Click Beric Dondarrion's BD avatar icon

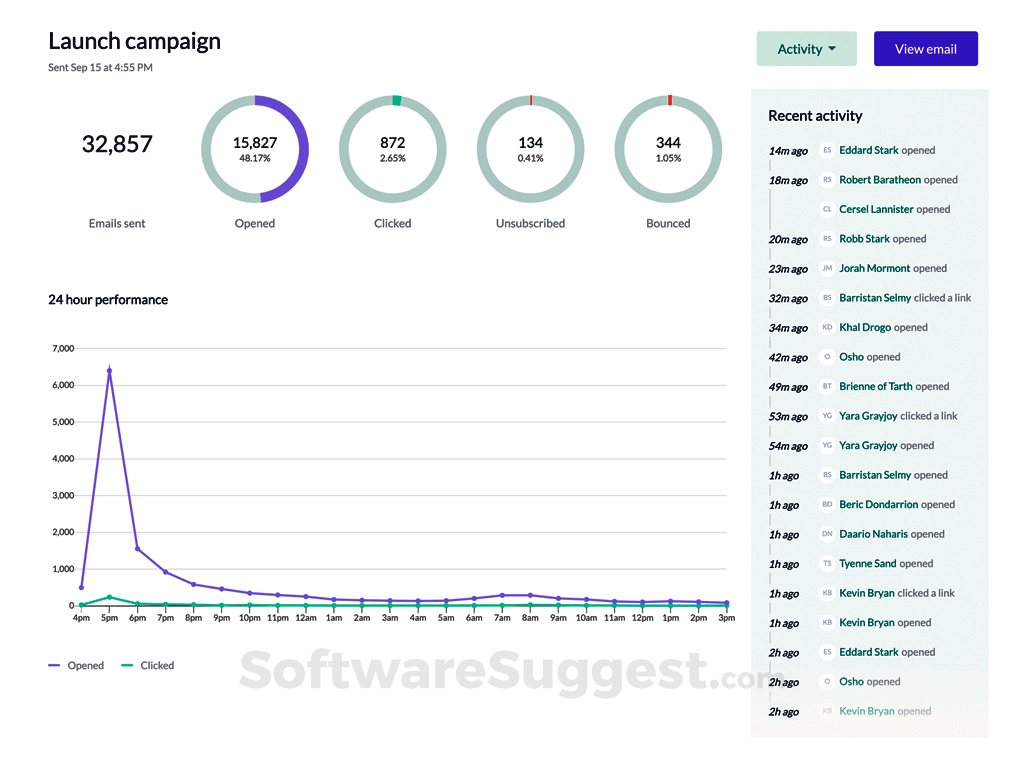point(826,504)
